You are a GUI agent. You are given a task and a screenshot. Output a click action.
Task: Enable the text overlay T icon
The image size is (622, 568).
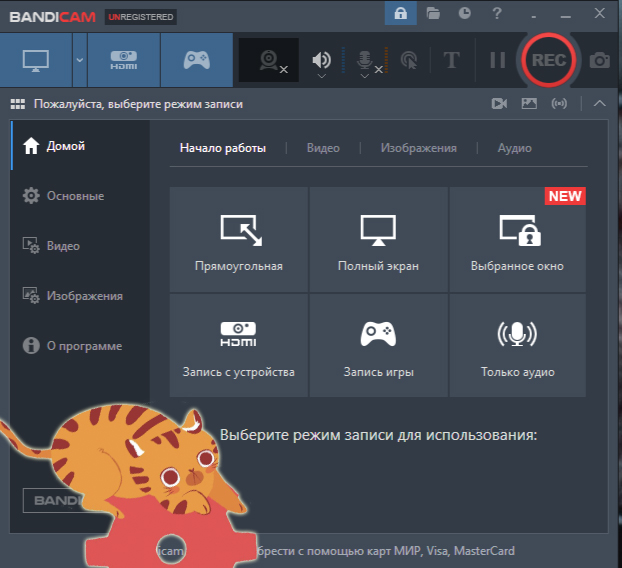click(451, 60)
